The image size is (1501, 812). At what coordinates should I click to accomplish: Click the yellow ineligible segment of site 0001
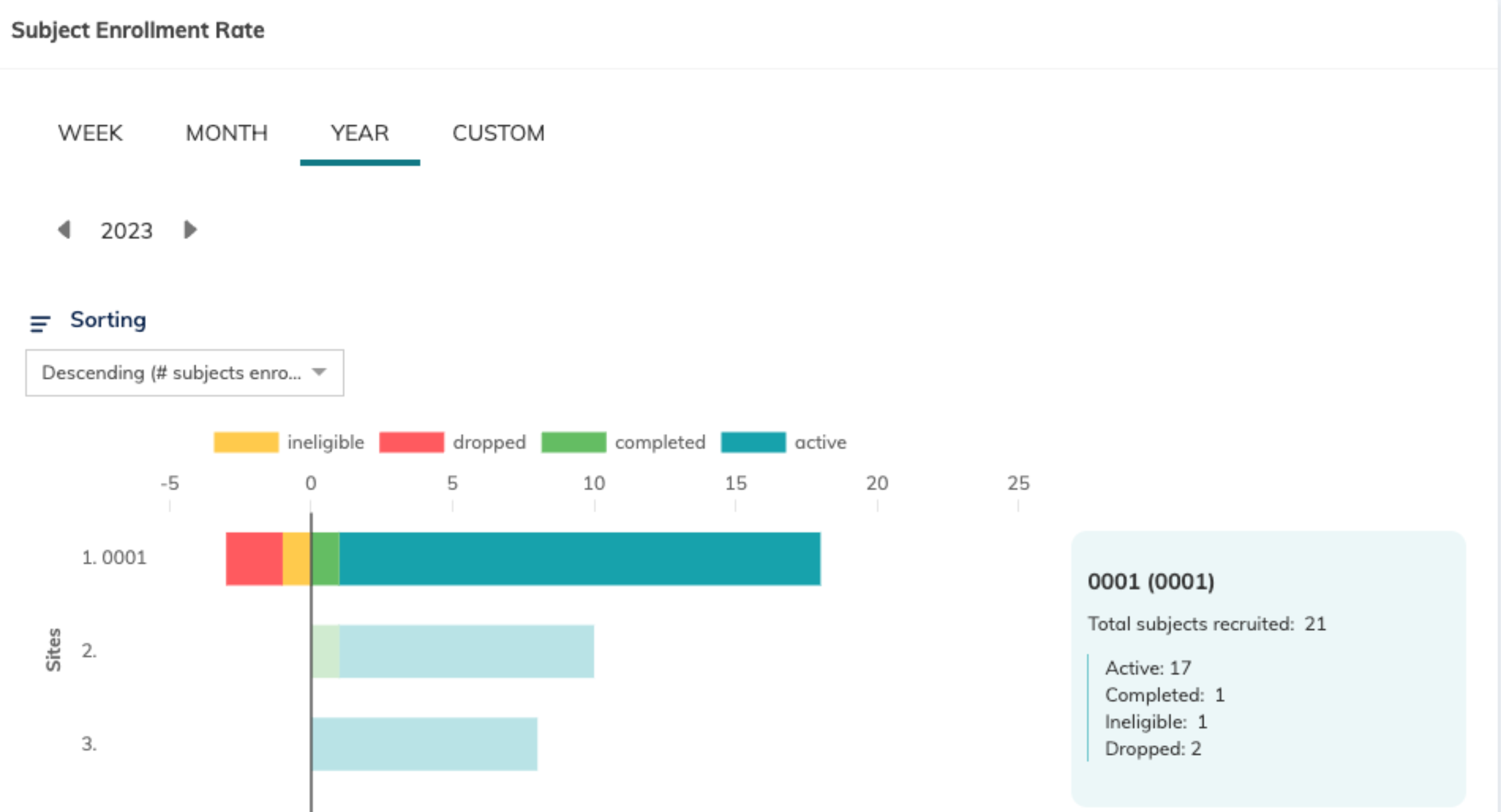click(296, 558)
